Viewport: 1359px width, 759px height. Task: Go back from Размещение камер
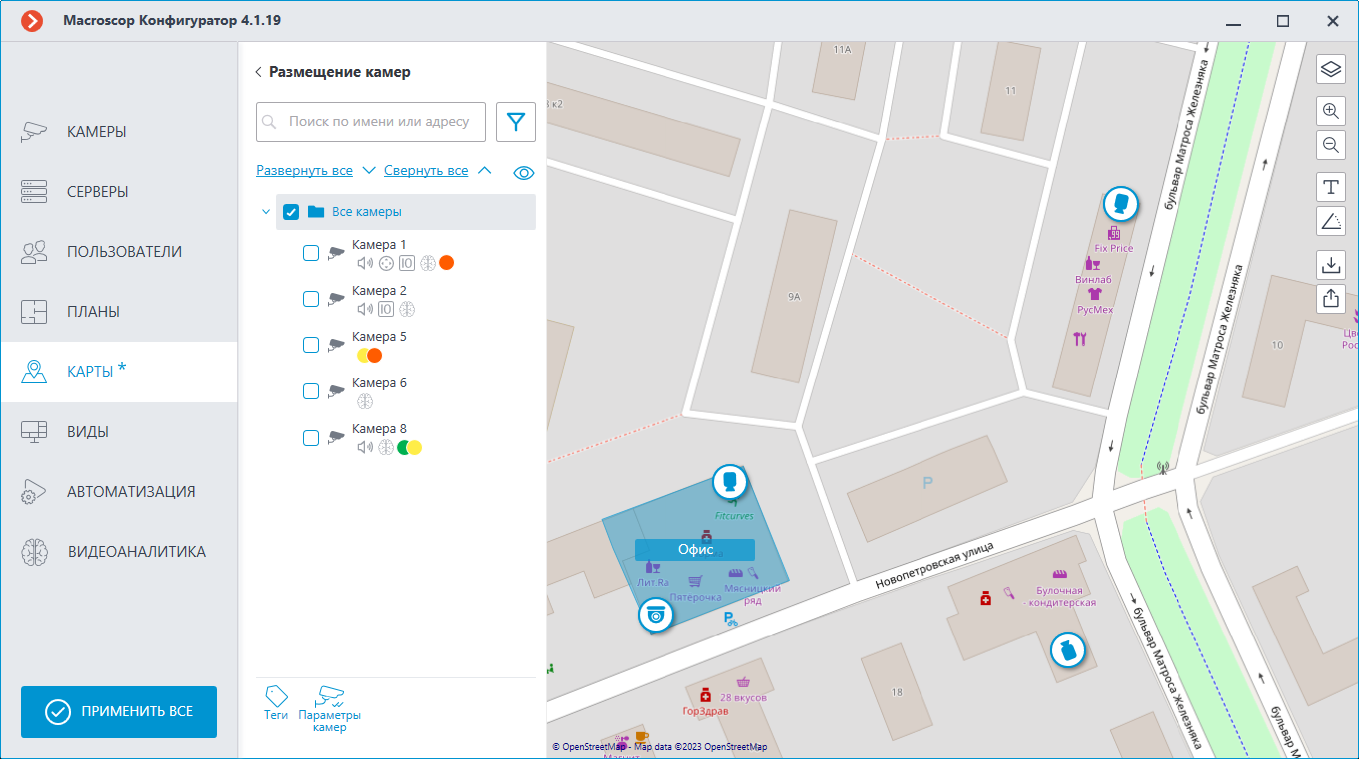[259, 72]
